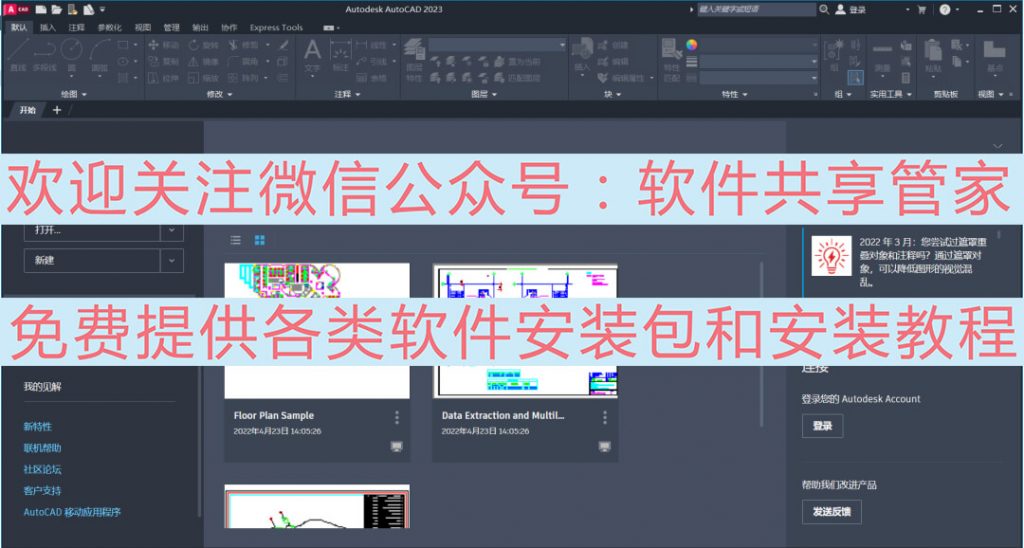The height and width of the screenshot is (548, 1024).
Task: Expand the 图层 panel flyout
Action: click(x=484, y=94)
